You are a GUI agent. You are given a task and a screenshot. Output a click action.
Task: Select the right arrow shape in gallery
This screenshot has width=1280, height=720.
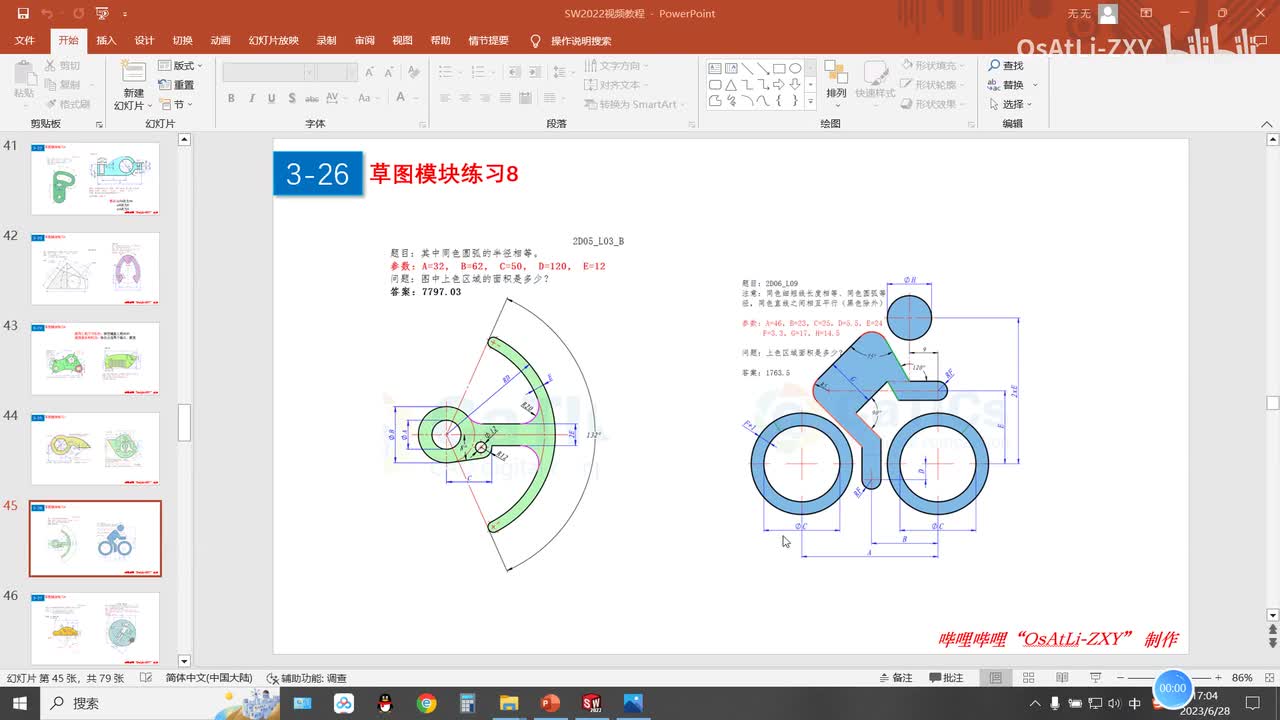[x=779, y=85]
